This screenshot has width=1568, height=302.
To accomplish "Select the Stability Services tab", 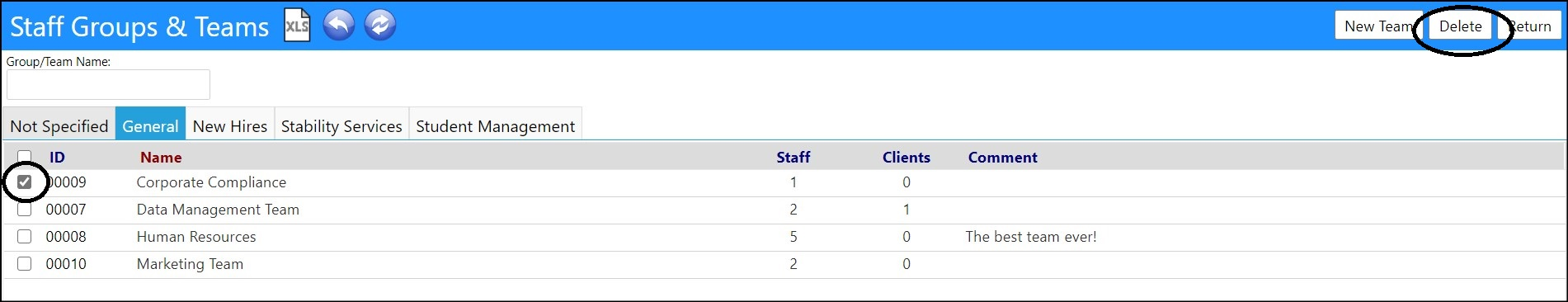I will pyautogui.click(x=341, y=125).
